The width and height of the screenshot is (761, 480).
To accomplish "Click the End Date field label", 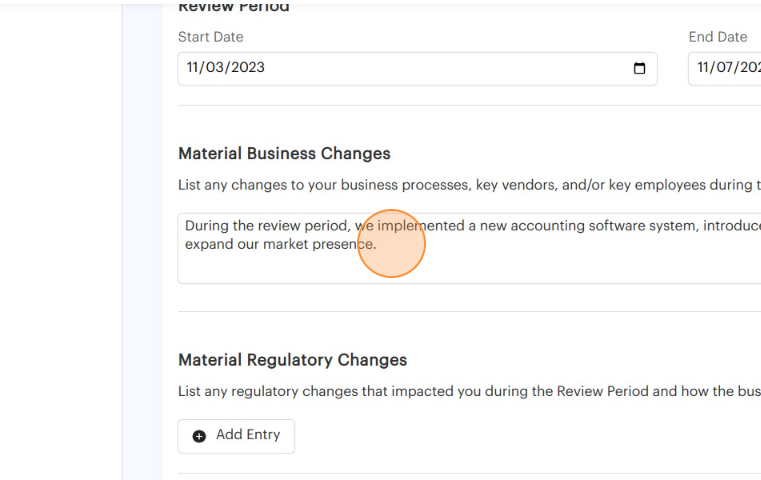I will pyautogui.click(x=717, y=37).
